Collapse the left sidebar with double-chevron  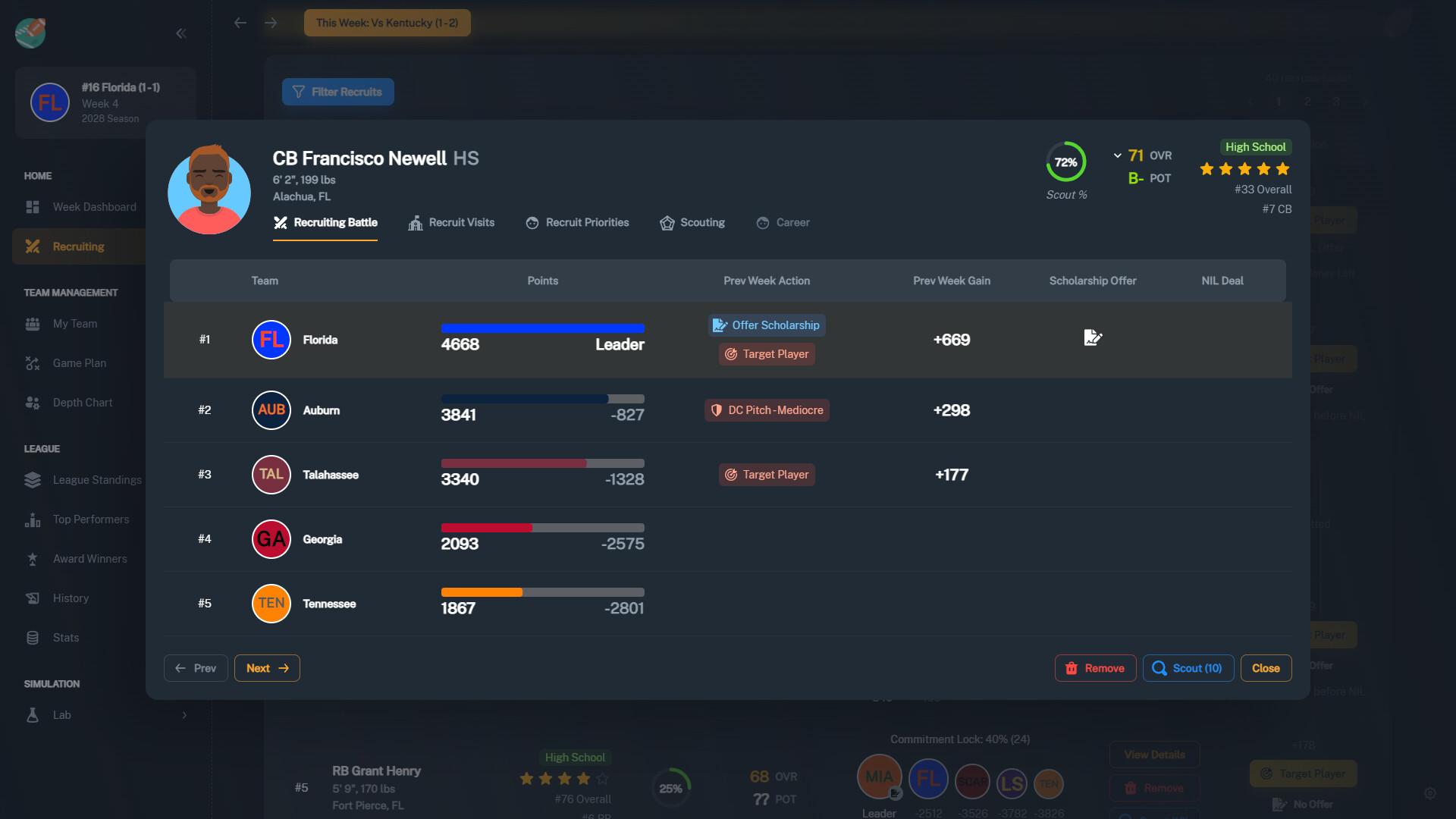(180, 33)
